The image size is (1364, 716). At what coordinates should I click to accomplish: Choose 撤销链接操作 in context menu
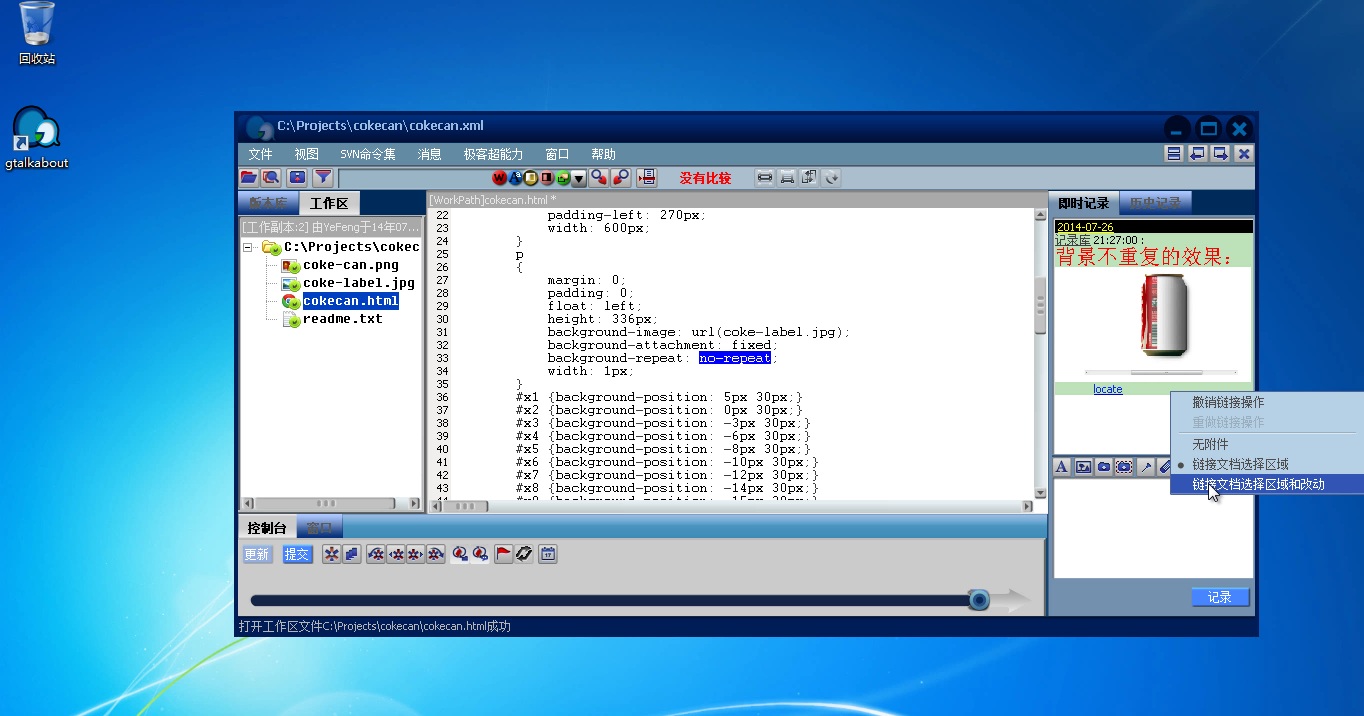point(1267,402)
